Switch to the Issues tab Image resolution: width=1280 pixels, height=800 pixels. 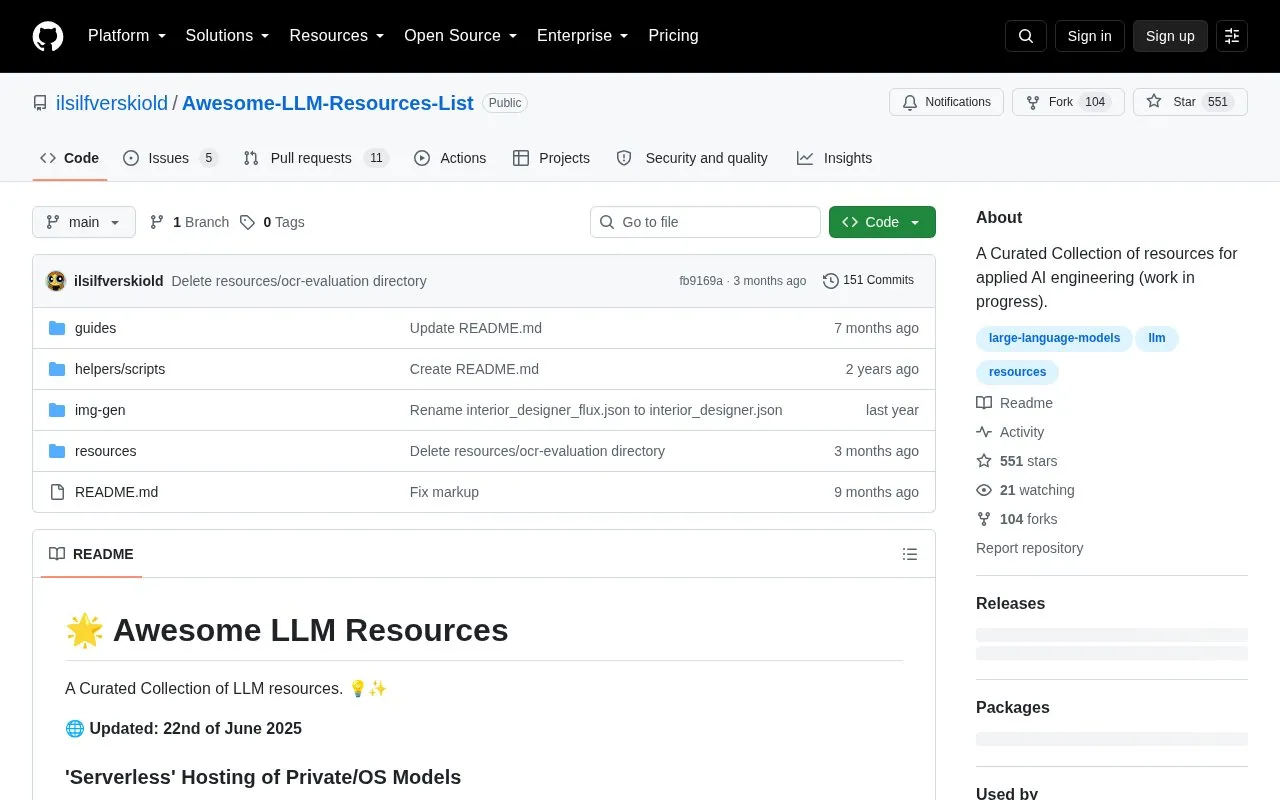(x=169, y=158)
